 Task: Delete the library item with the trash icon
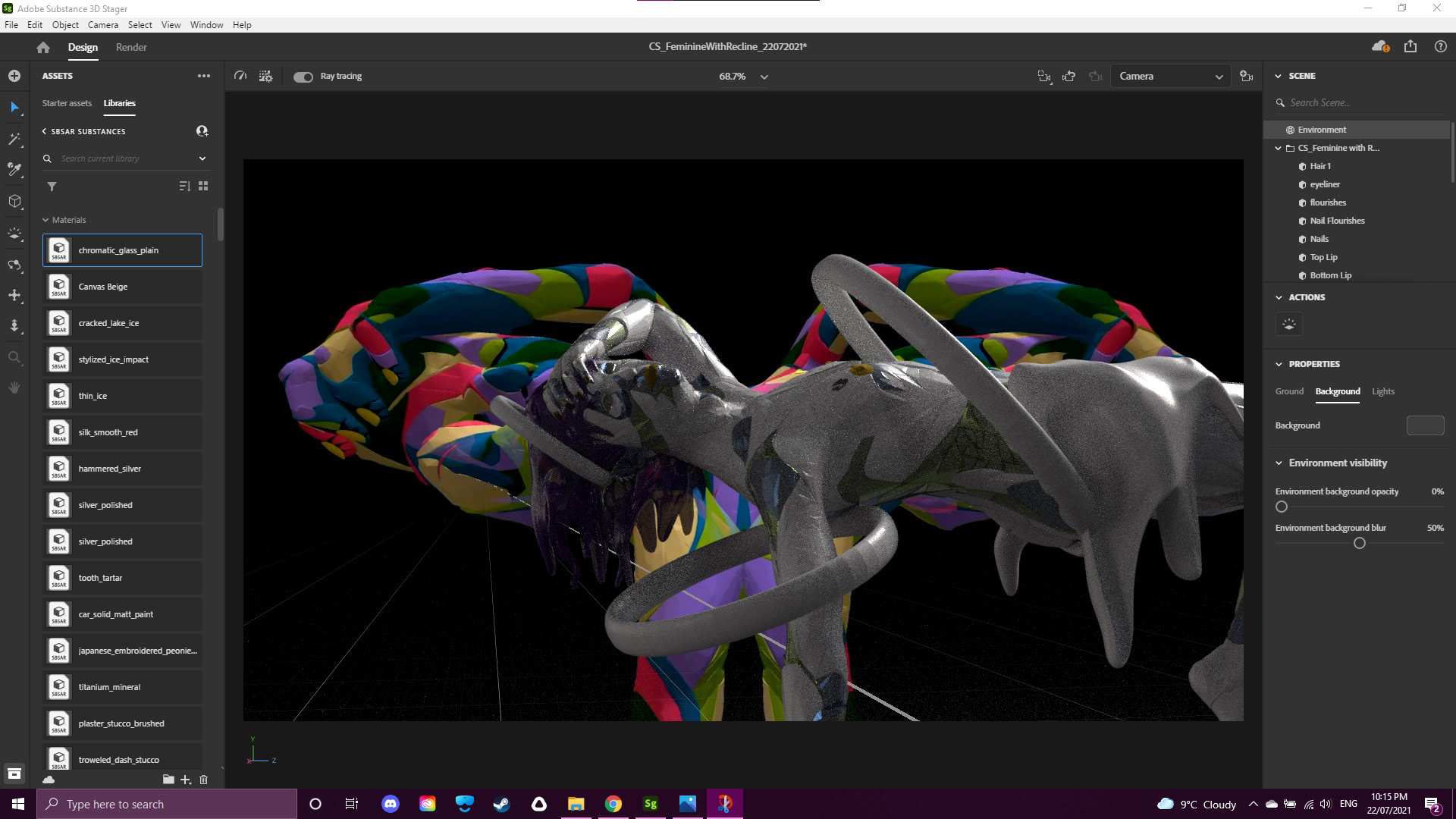point(203,780)
